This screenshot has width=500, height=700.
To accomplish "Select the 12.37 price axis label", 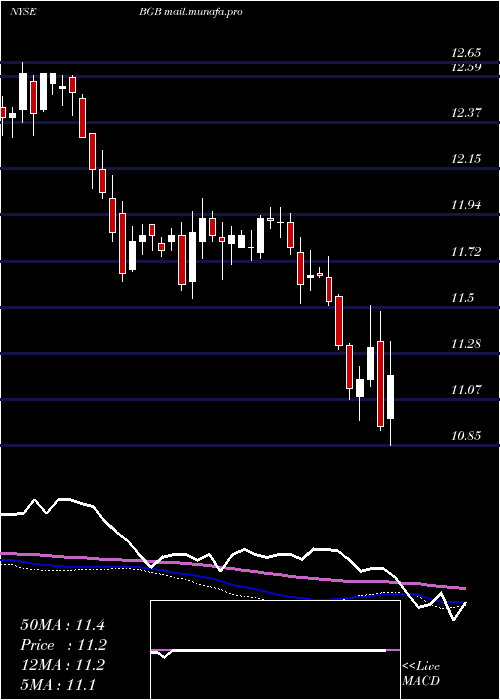I will tap(466, 113).
